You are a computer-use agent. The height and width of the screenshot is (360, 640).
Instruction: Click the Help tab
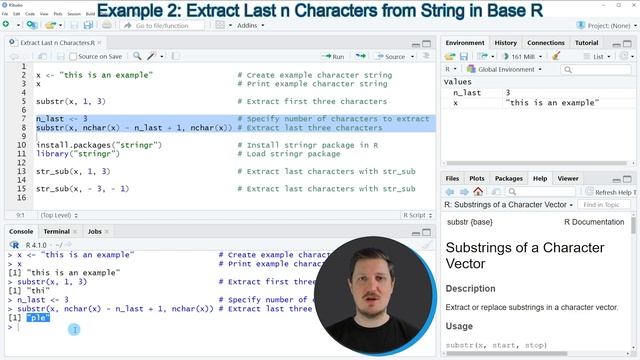[540, 178]
